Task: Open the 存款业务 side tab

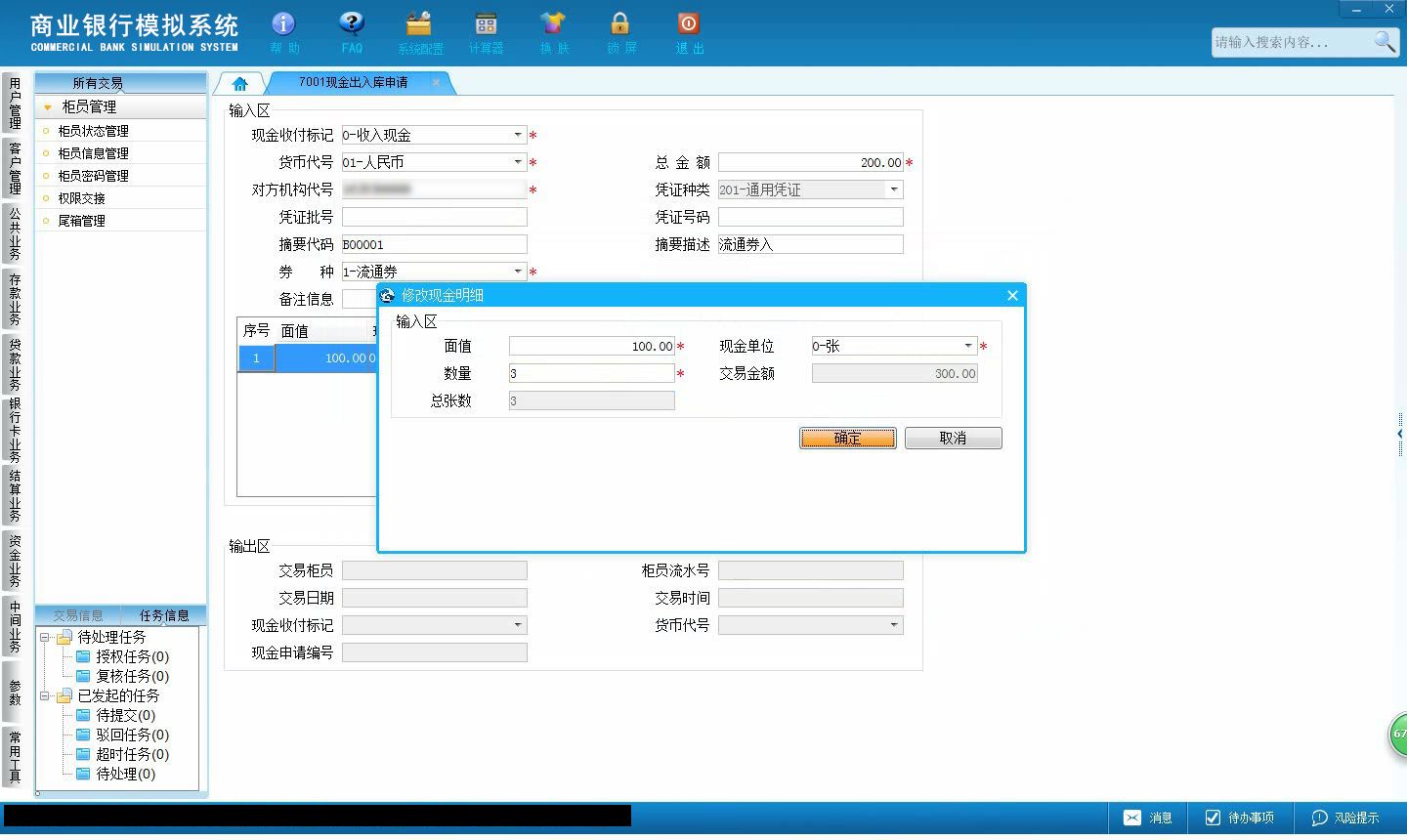Action: [14, 299]
